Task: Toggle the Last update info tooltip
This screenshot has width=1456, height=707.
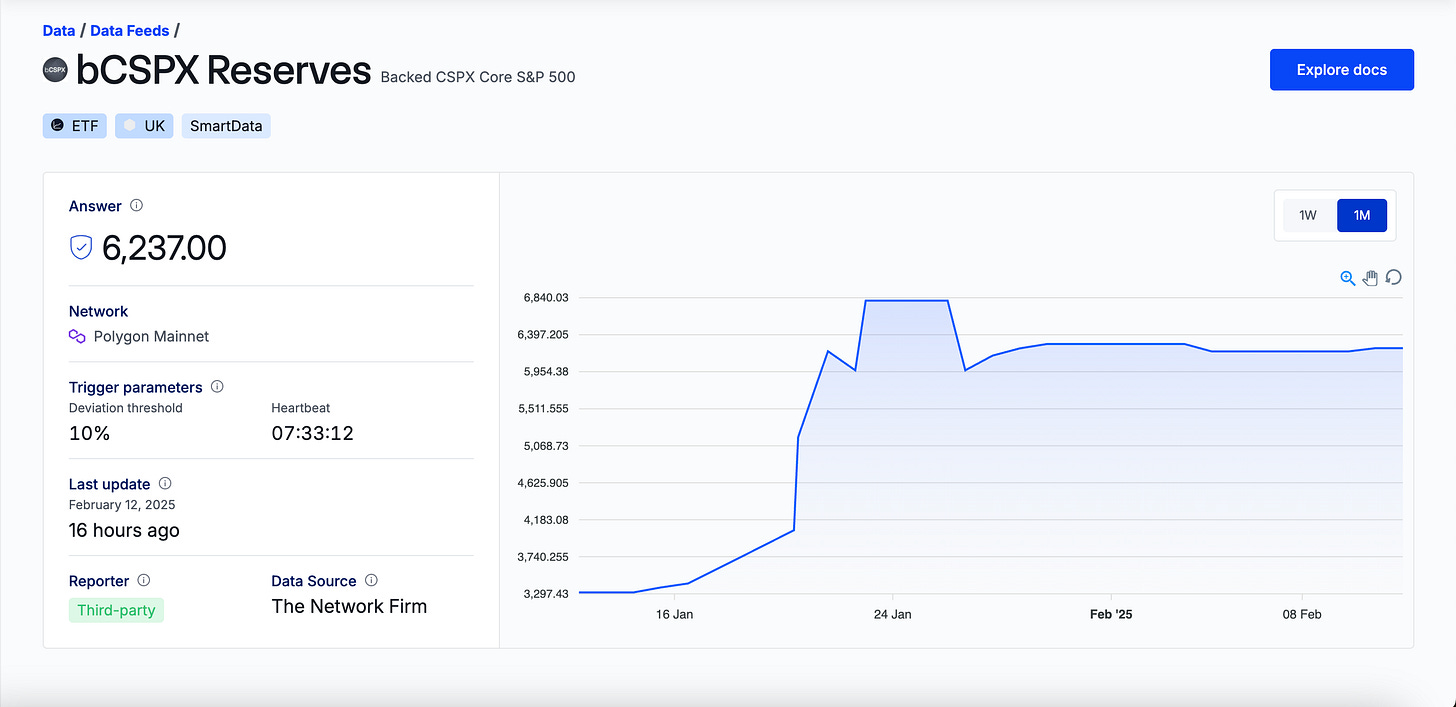Action: [165, 483]
